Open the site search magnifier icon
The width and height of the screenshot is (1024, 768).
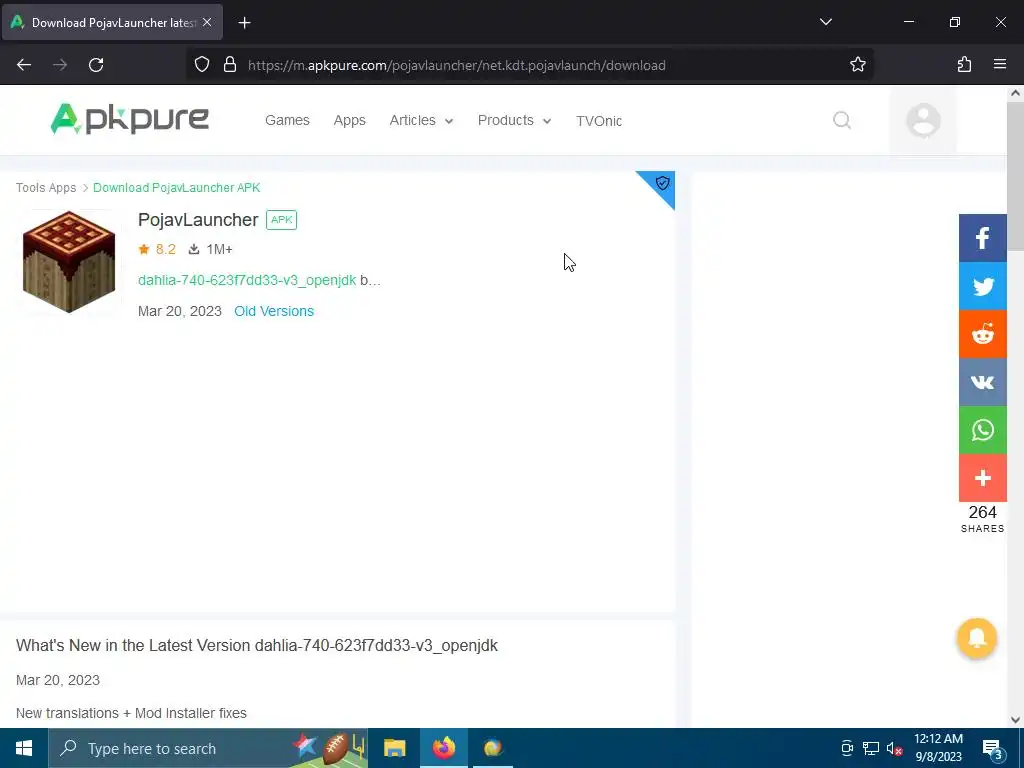(842, 120)
